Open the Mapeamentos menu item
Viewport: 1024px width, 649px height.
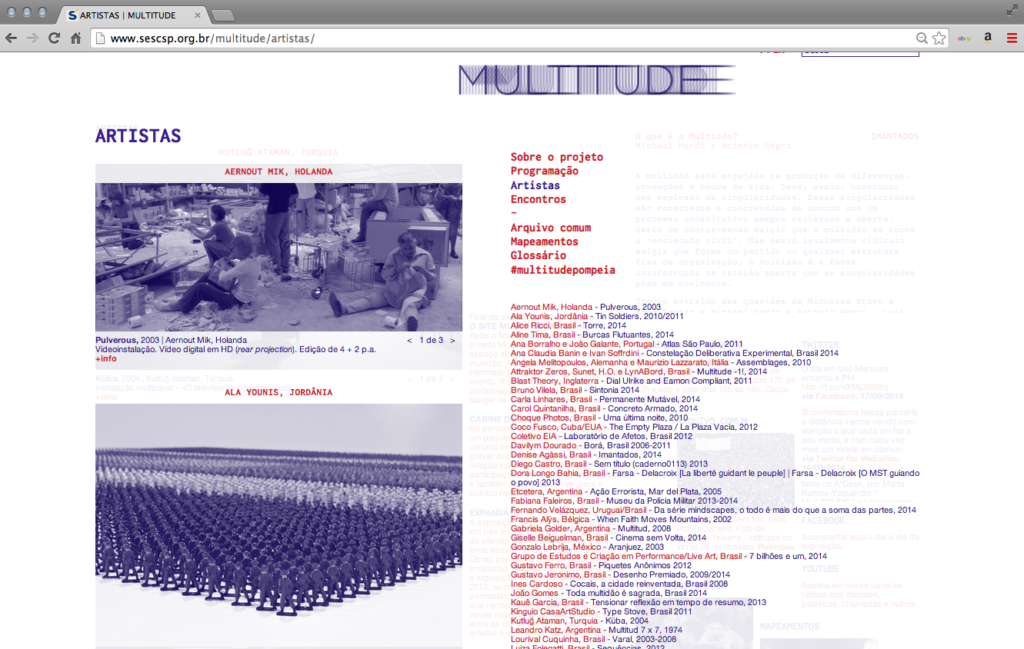point(544,242)
